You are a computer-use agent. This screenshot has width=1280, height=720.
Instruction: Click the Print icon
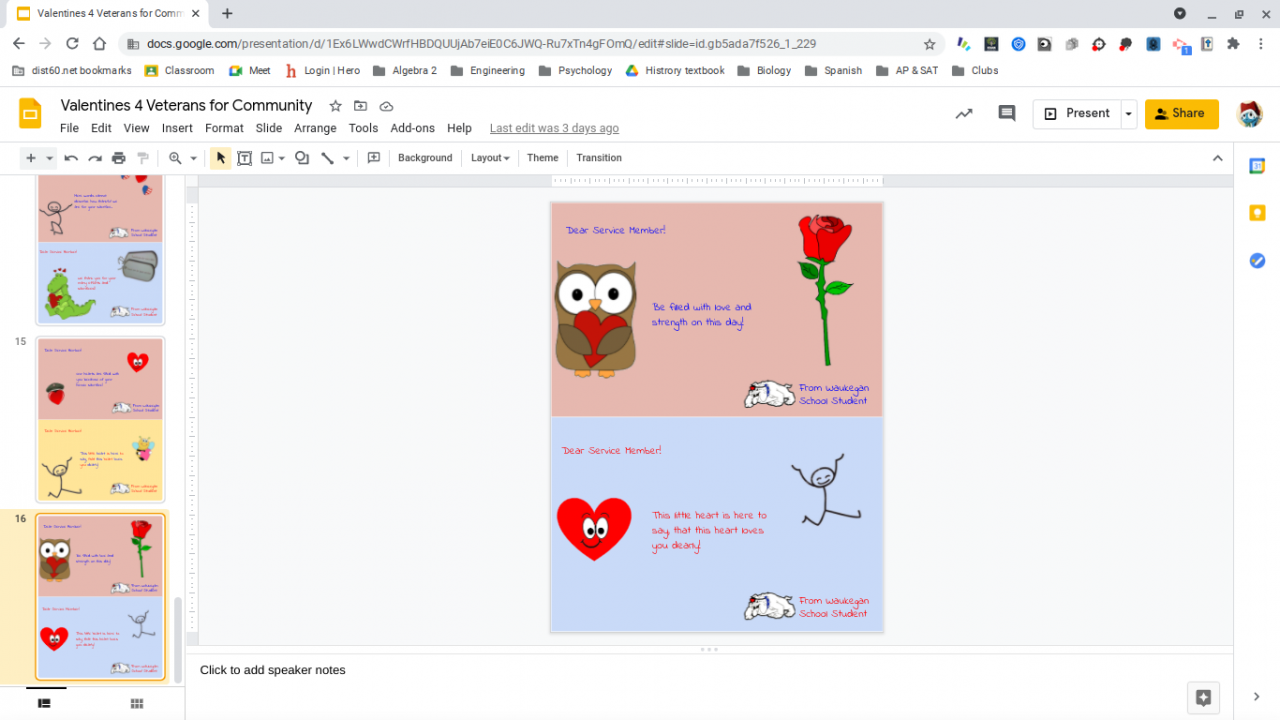119,158
